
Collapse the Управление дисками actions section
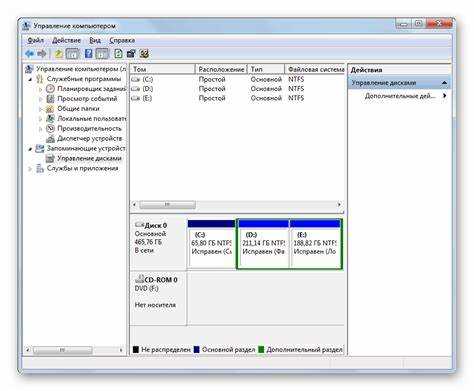pyautogui.click(x=444, y=83)
